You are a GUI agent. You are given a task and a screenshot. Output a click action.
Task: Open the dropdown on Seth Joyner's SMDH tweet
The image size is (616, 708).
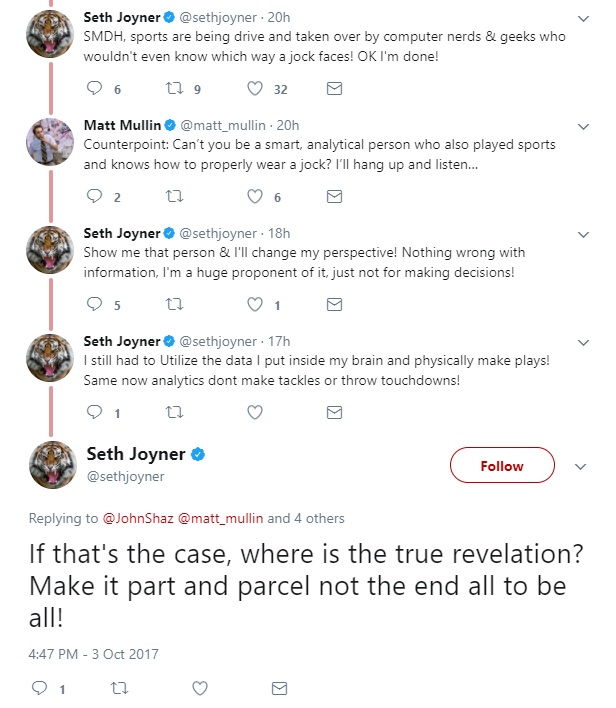584,18
